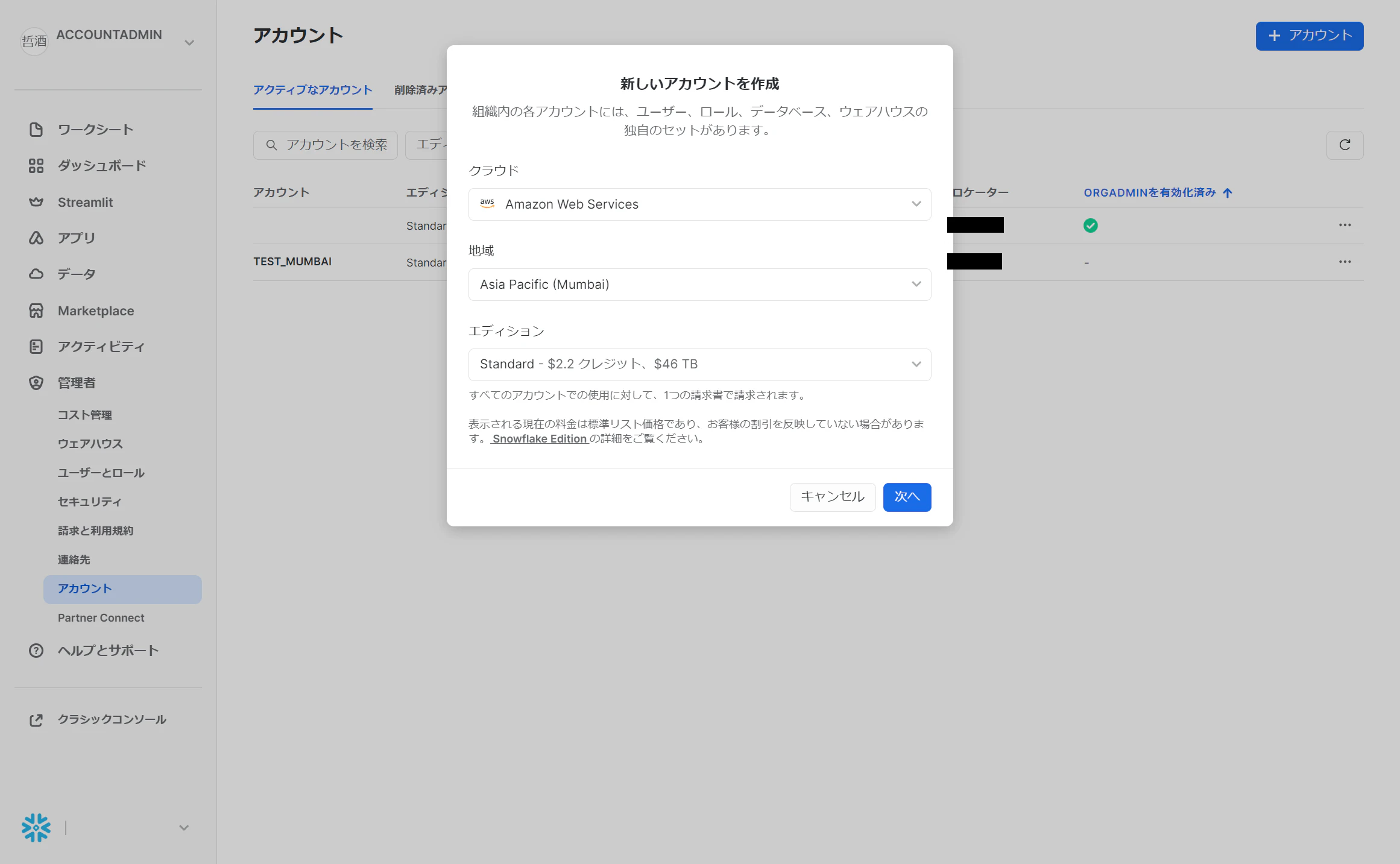Open 請求と利用規約 submenu item
1400x864 pixels.
pos(96,531)
